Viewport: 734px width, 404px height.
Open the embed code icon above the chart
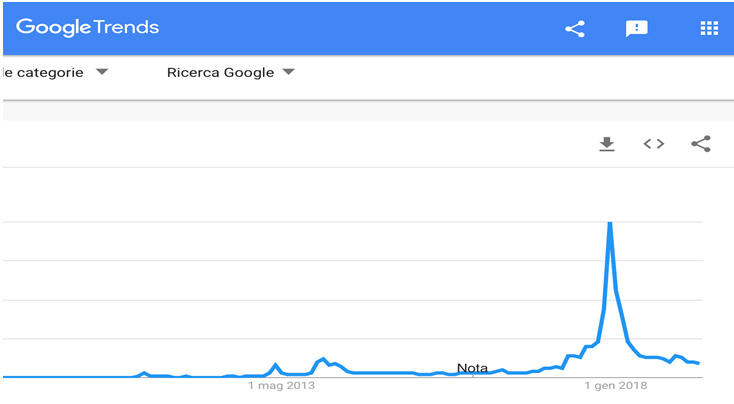tap(653, 144)
